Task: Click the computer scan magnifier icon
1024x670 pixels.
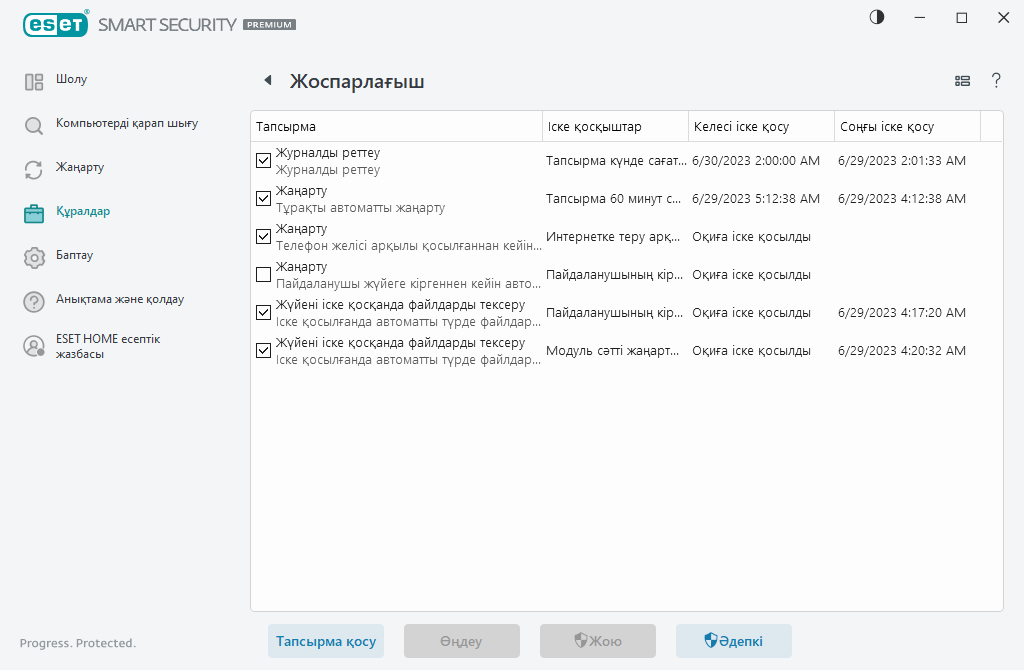Action: coord(34,126)
